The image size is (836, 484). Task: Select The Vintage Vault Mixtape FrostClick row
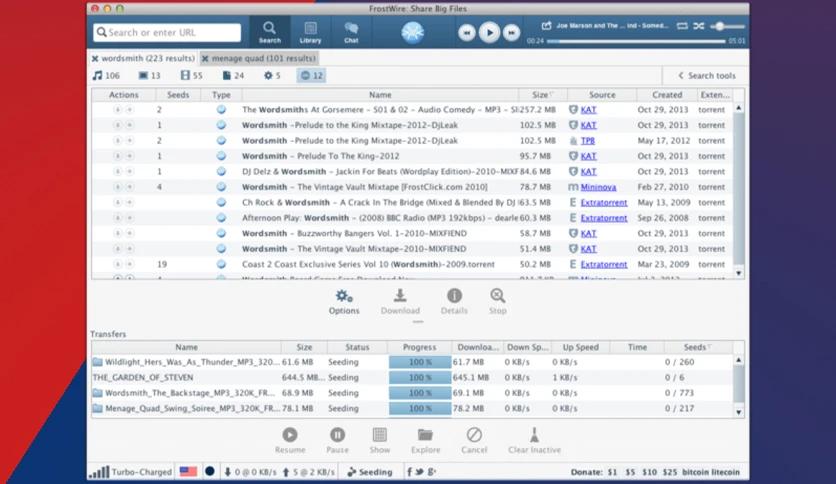click(x=413, y=187)
